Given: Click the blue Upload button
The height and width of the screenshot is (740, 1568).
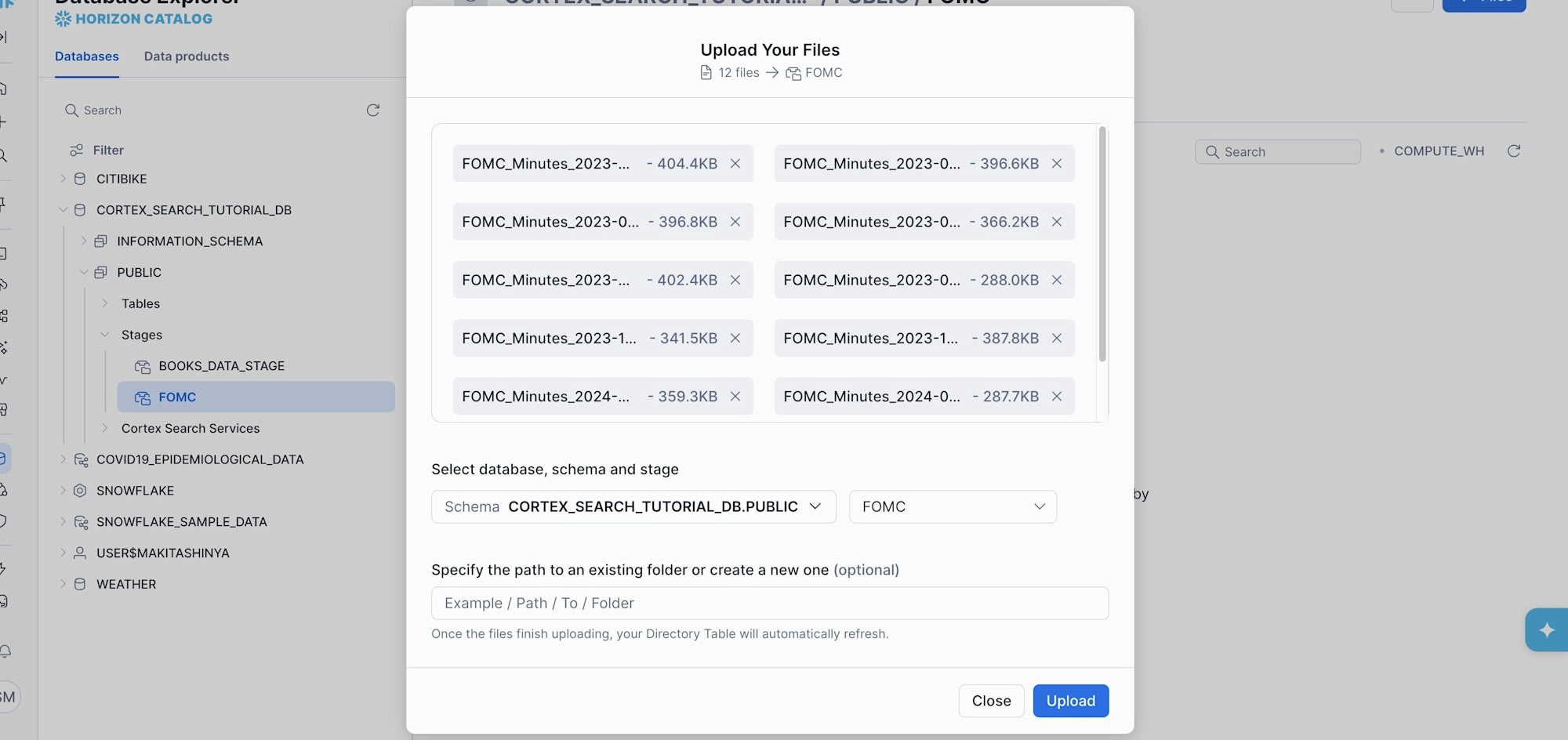Looking at the screenshot, I should 1070,701.
